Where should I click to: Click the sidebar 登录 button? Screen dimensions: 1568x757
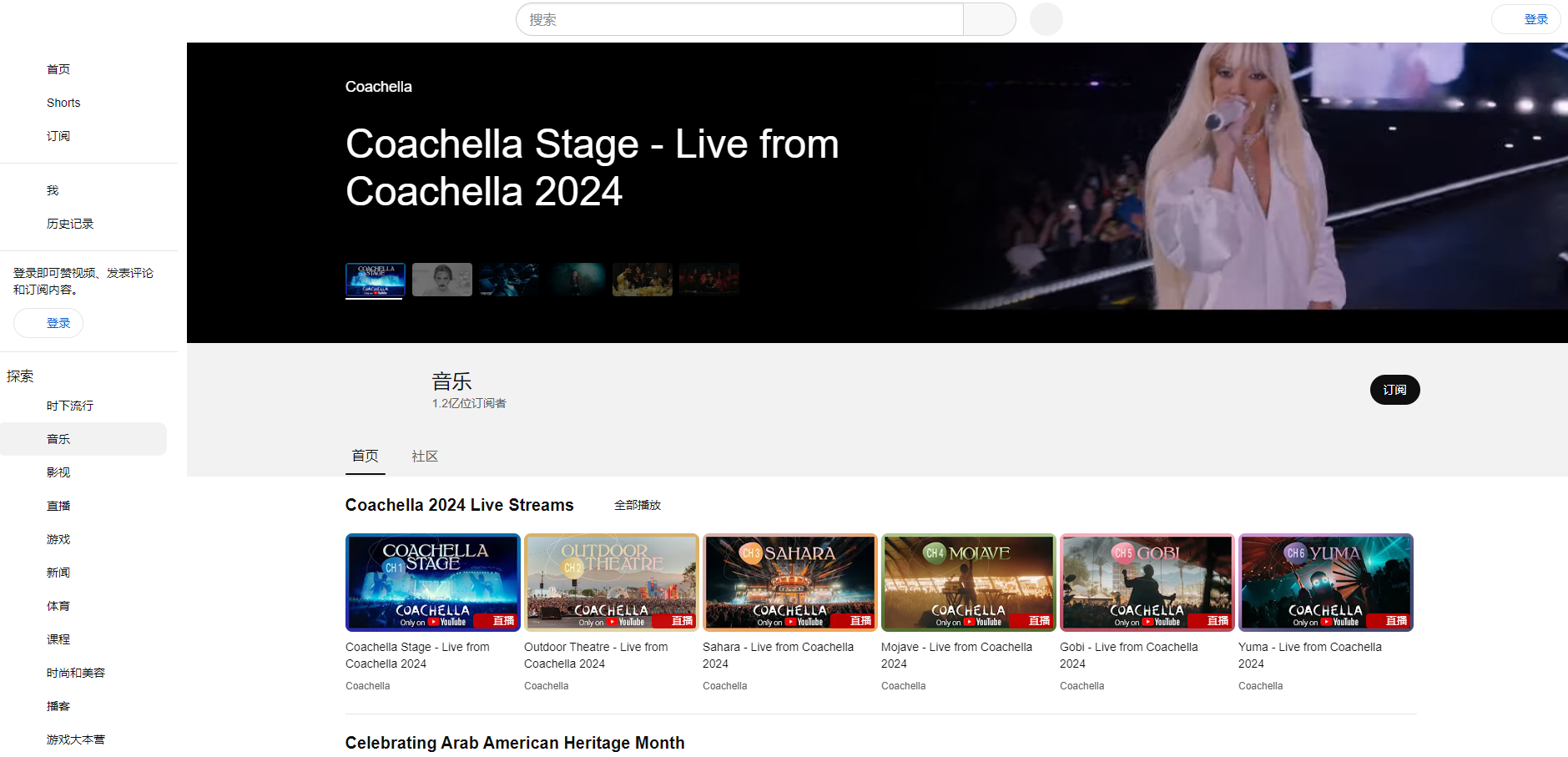(48, 323)
